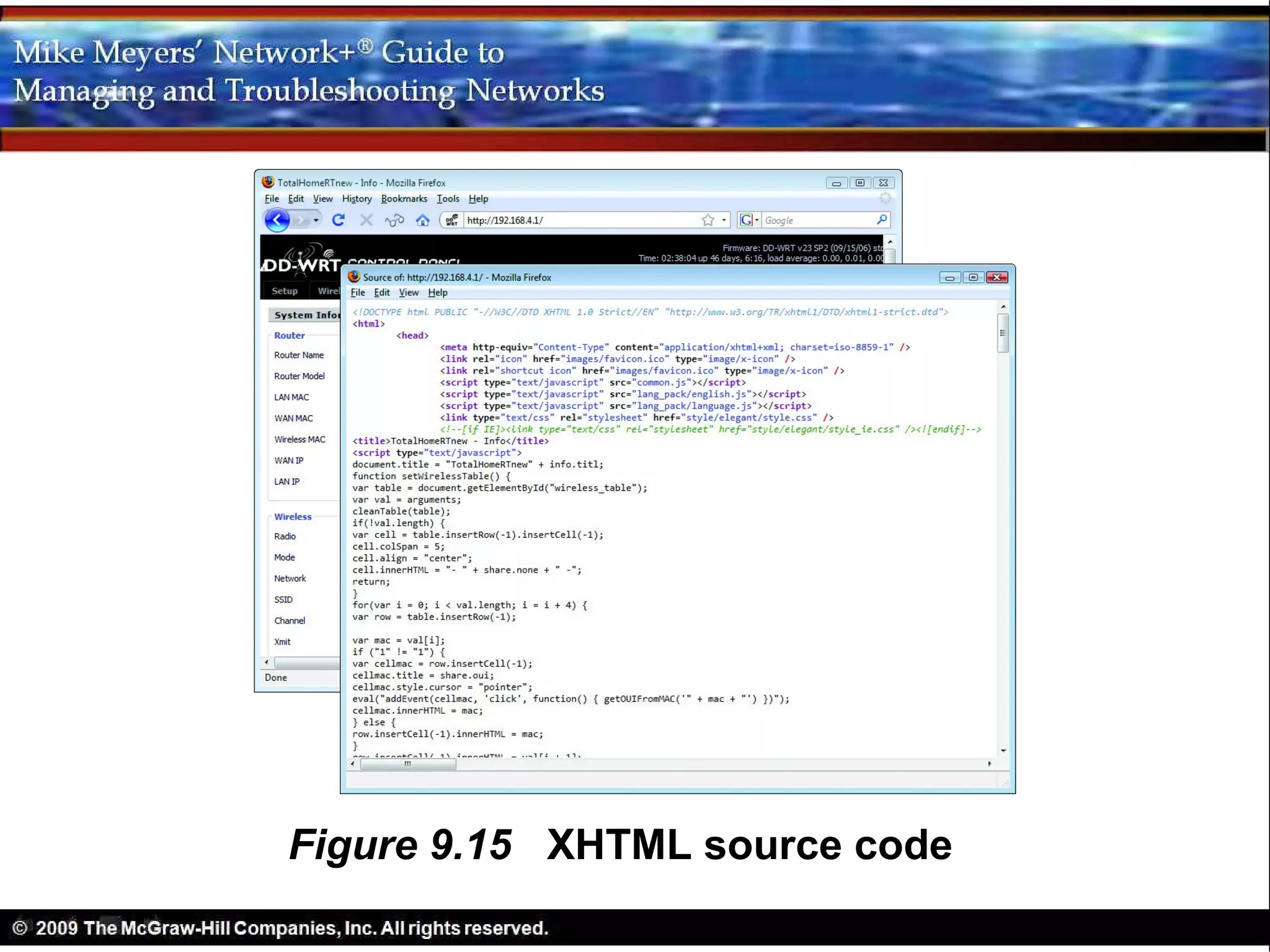Click the Source window scroll left arrow
This screenshot has width=1270, height=952.
(x=353, y=764)
